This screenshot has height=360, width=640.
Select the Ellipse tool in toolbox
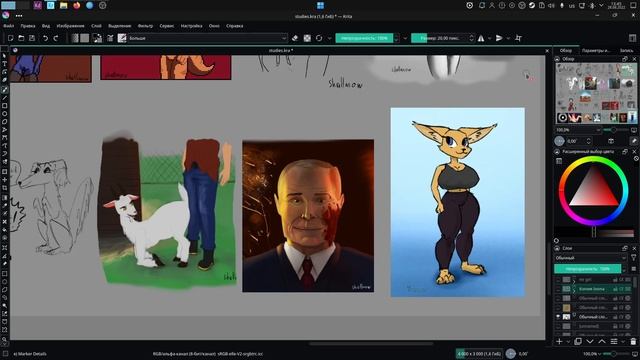point(4,114)
